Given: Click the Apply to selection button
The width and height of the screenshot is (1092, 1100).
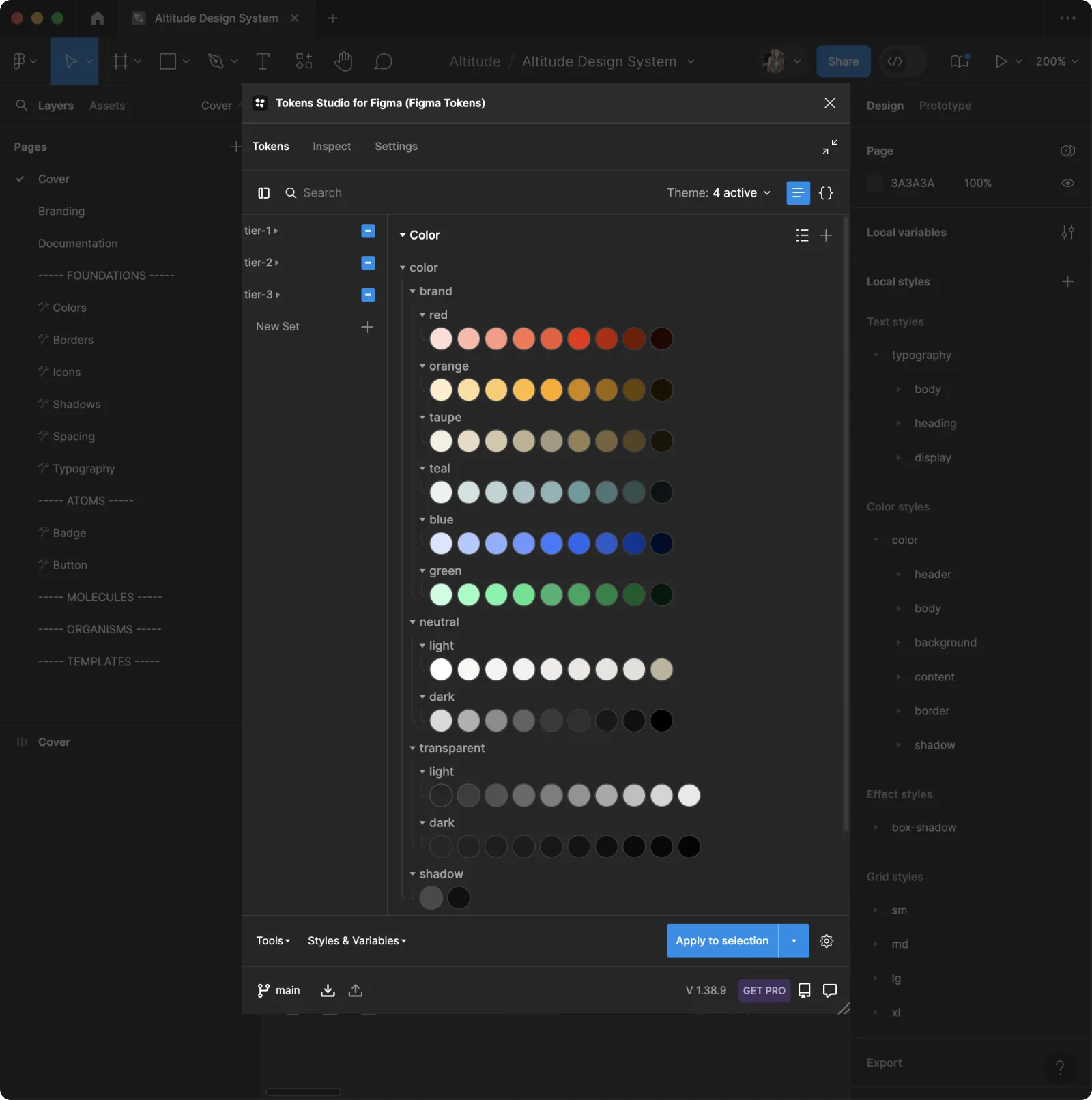Looking at the screenshot, I should click(722, 941).
